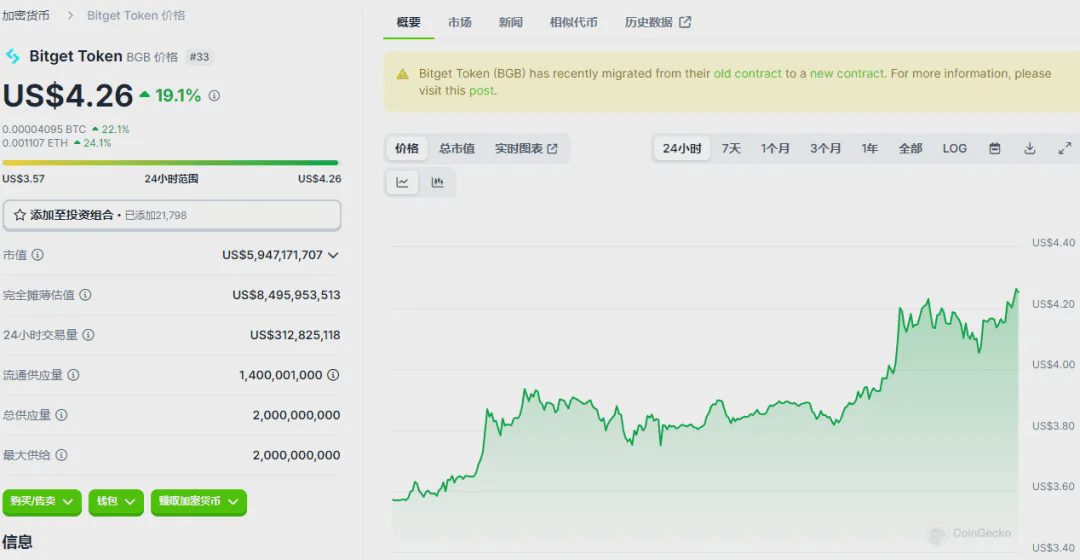Viewport: 1080px width, 560px height.
Task: Select the 3个月 time range
Action: (825, 148)
